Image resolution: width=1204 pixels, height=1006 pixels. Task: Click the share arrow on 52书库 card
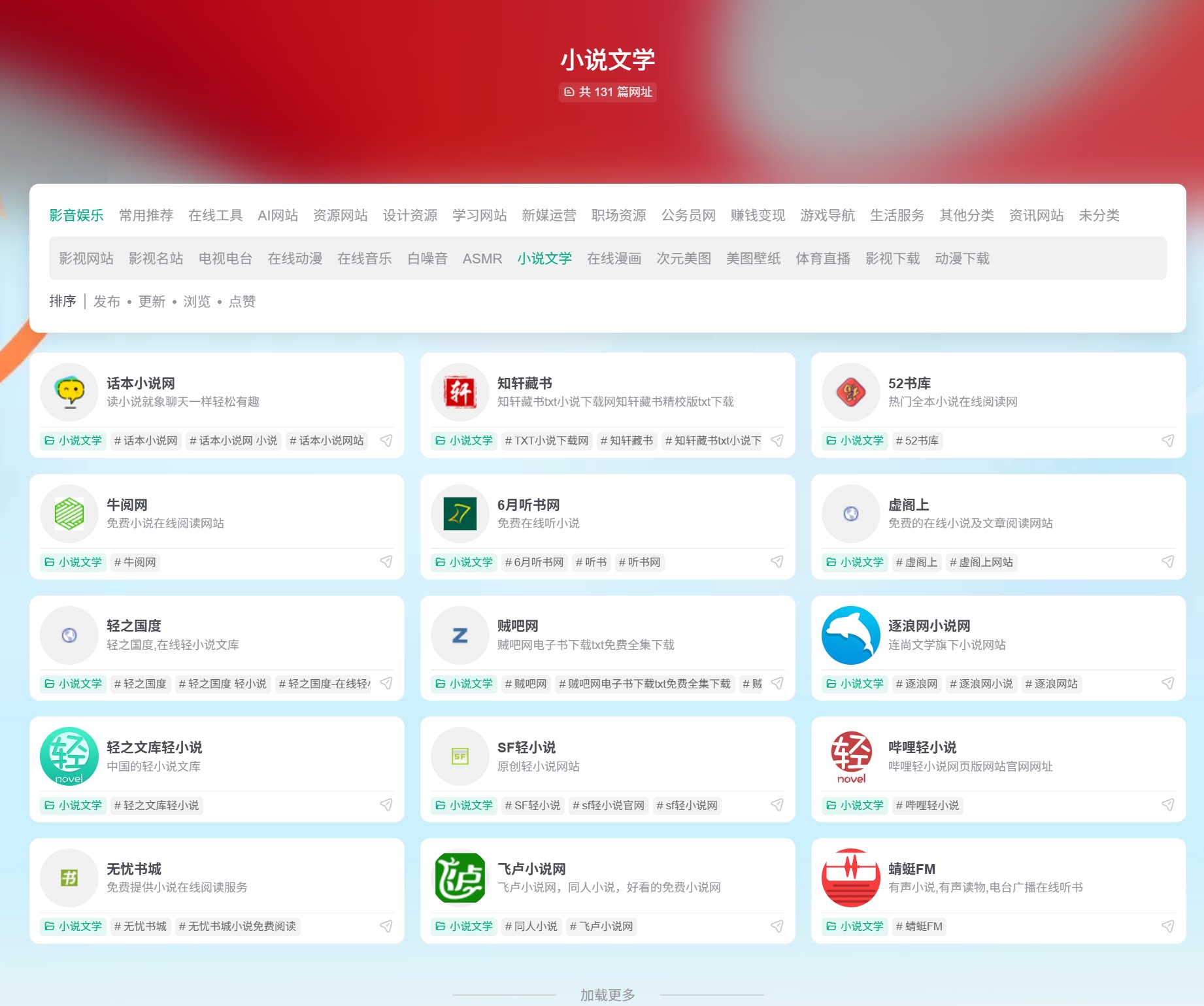pyautogui.click(x=1167, y=441)
